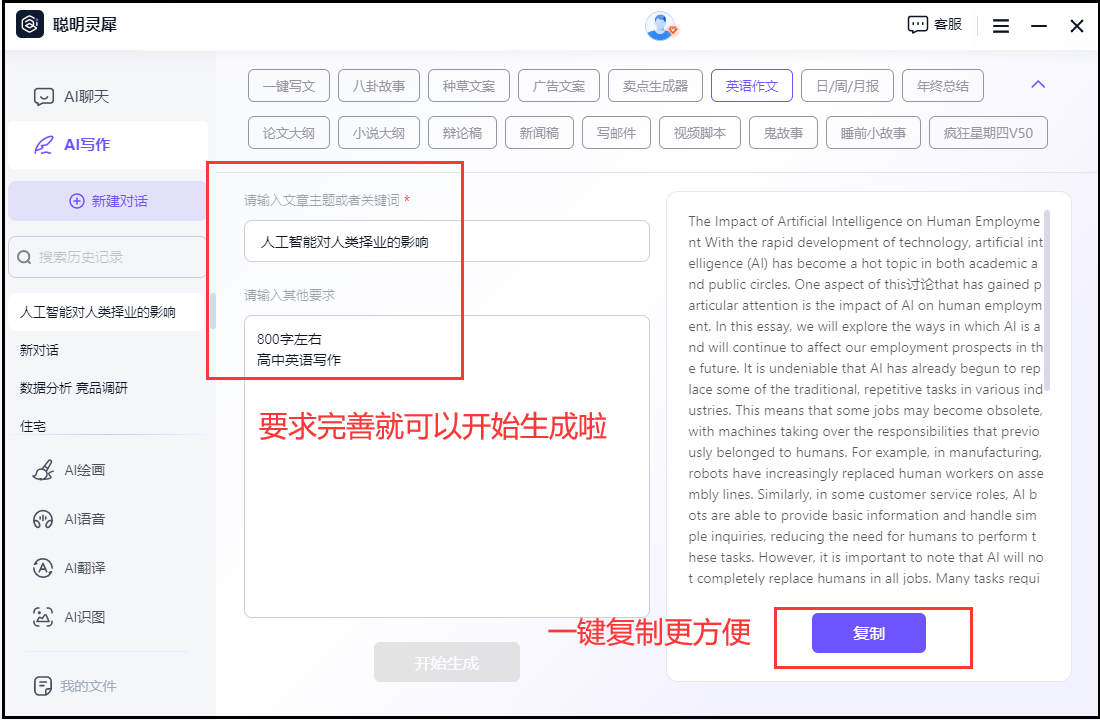The image size is (1100, 720).
Task: Collapse the writing template list chevron
Action: click(x=1038, y=84)
